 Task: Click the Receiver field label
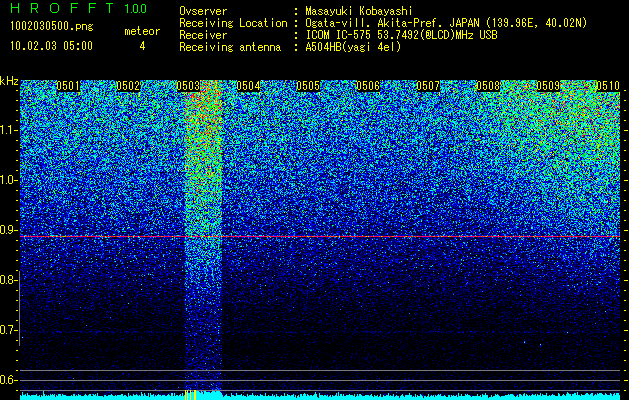[203, 35]
